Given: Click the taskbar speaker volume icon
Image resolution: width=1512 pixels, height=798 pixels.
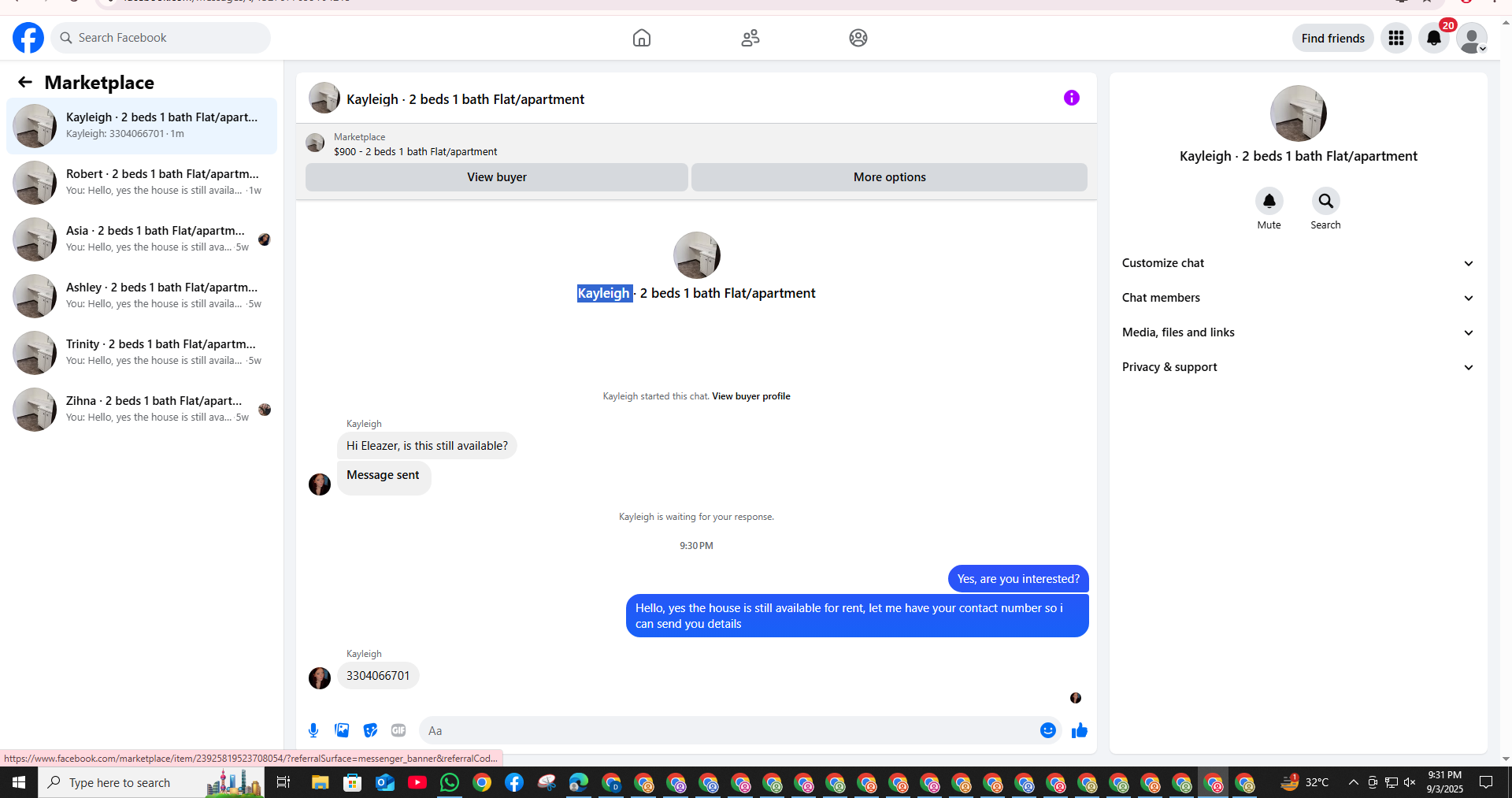Looking at the screenshot, I should 1410,782.
